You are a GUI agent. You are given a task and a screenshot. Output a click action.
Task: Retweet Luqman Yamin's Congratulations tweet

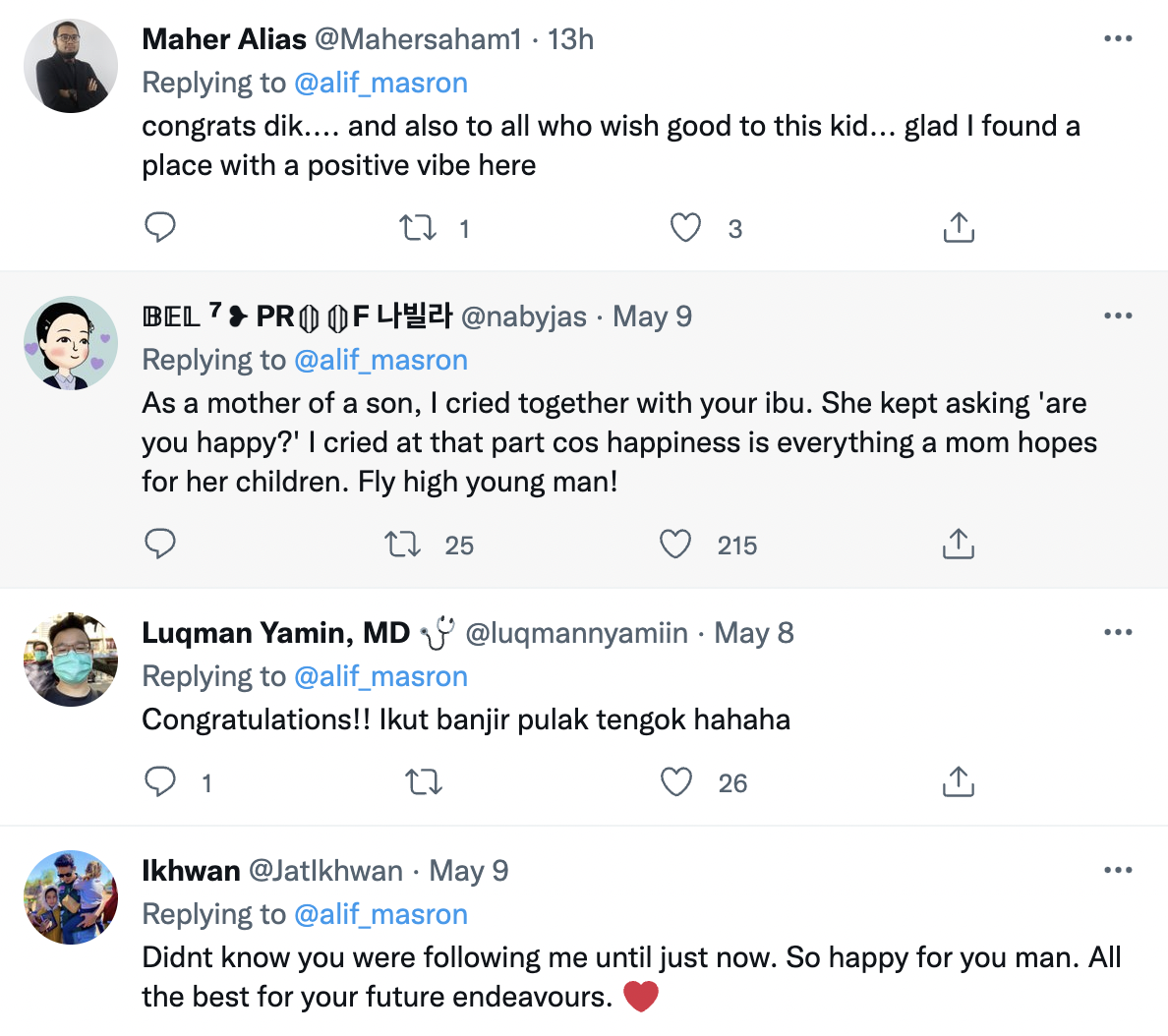pyautogui.click(x=424, y=782)
